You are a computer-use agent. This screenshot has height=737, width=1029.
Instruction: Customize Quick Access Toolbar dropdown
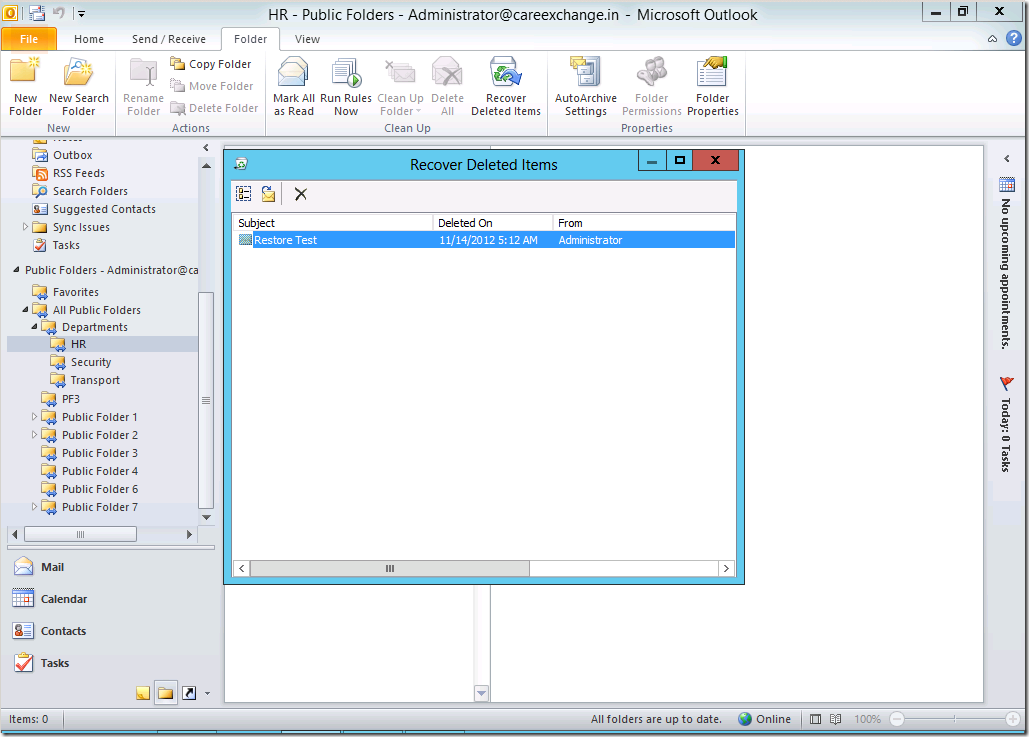(81, 13)
